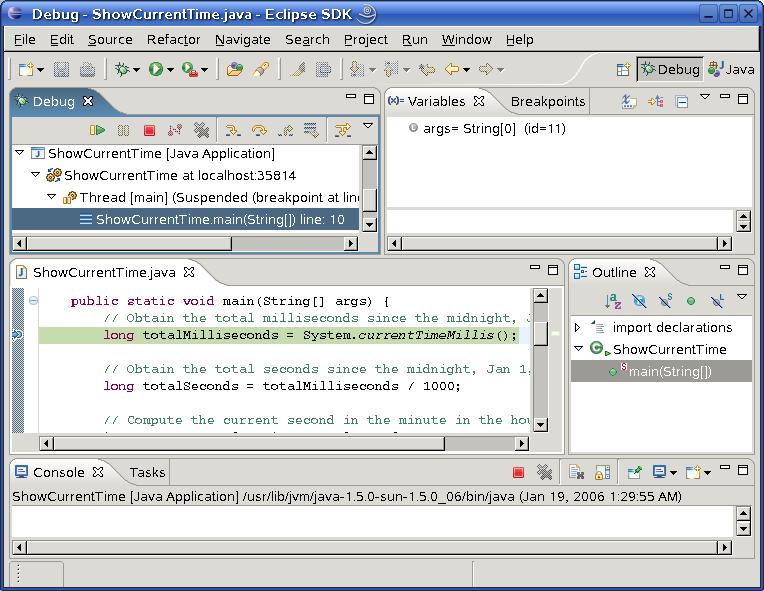Toggle Hide Fields in Outline view
The width and height of the screenshot is (764, 591).
[x=639, y=301]
